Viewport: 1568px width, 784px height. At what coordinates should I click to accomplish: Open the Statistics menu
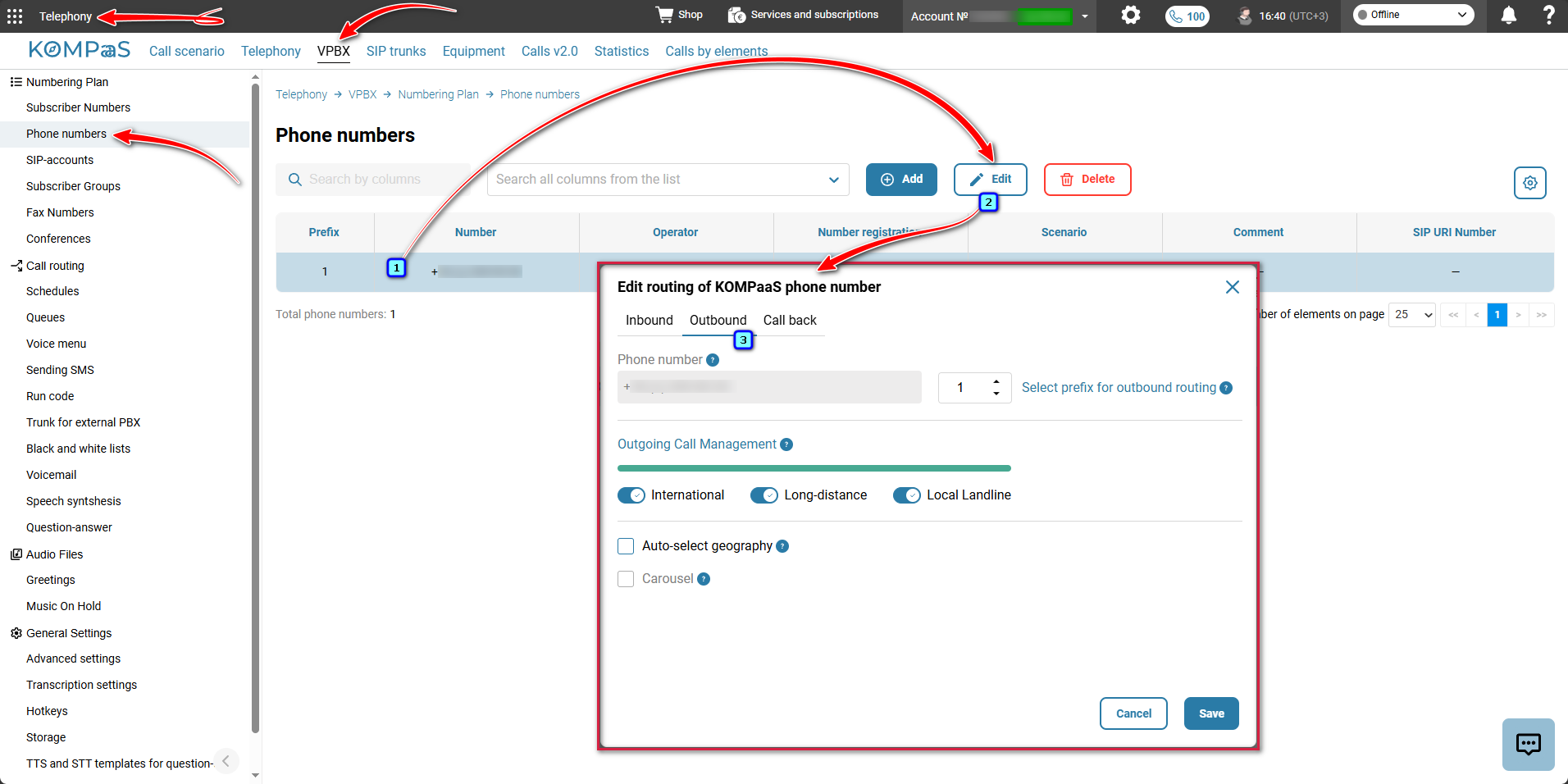(x=622, y=51)
